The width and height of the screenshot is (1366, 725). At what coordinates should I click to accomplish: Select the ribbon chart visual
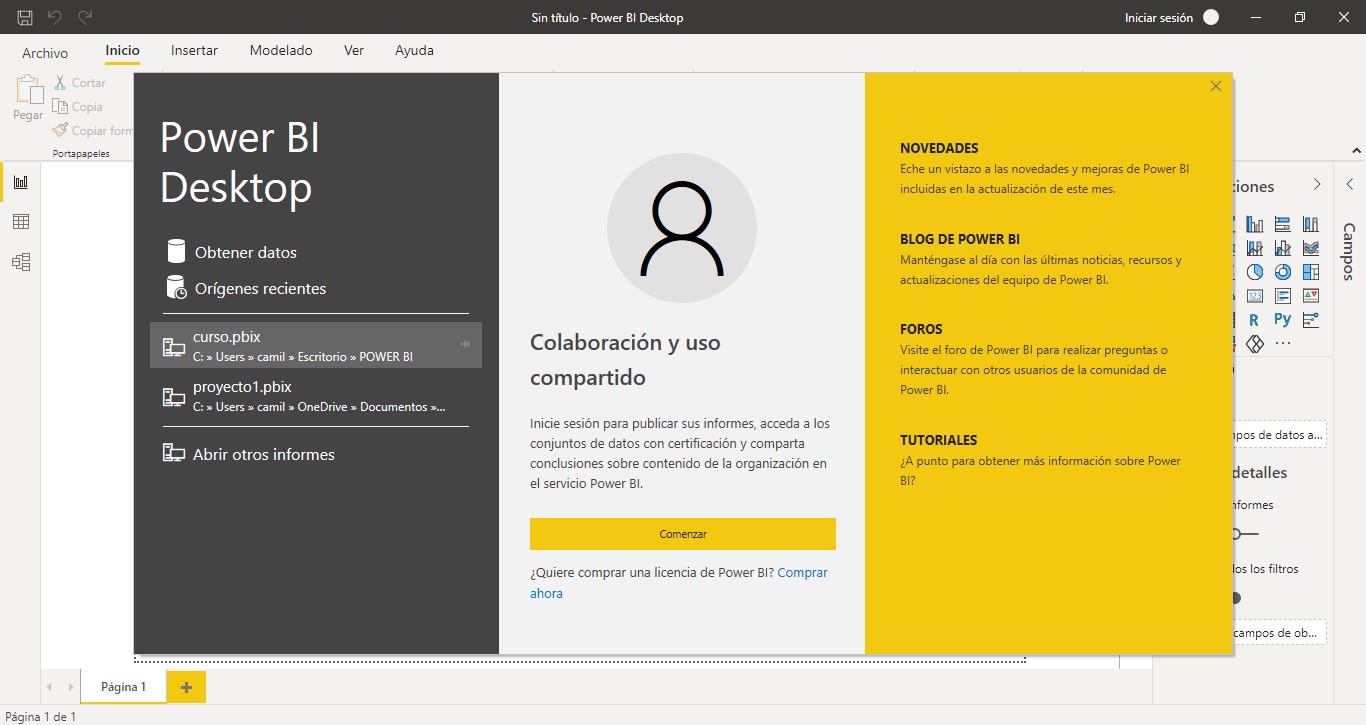click(x=1311, y=248)
